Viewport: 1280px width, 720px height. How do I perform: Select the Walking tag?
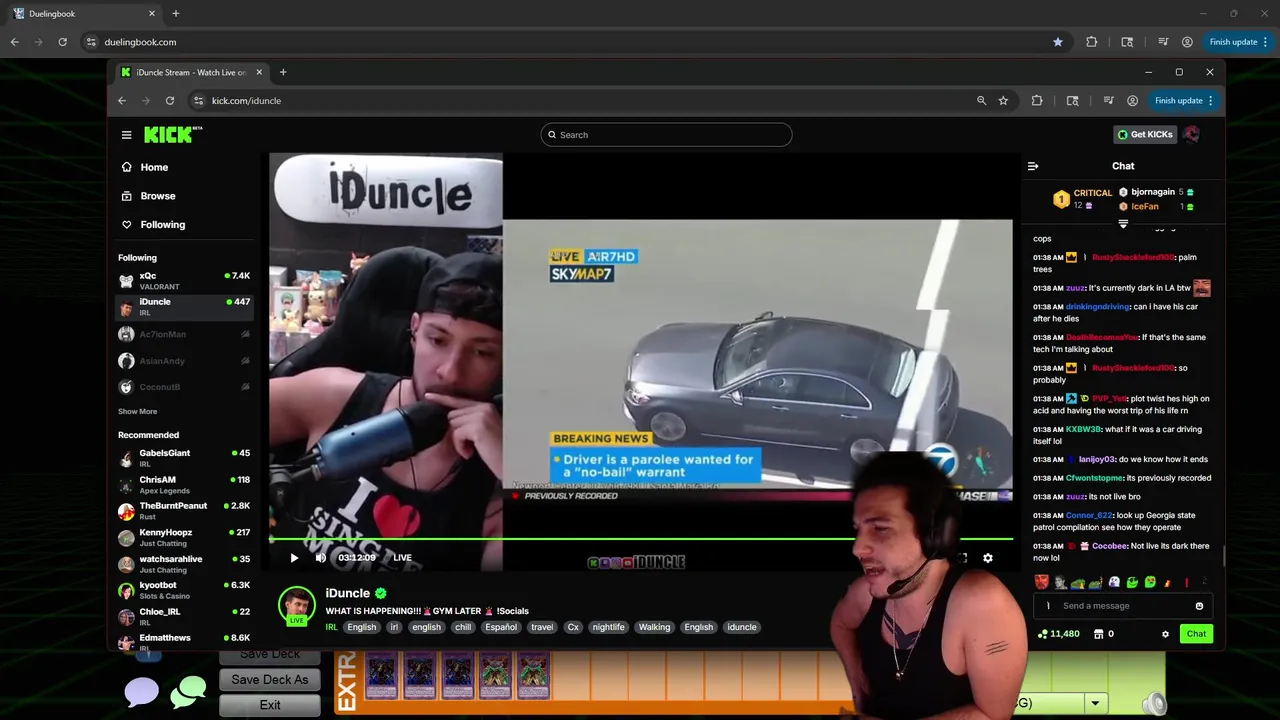tap(654, 627)
